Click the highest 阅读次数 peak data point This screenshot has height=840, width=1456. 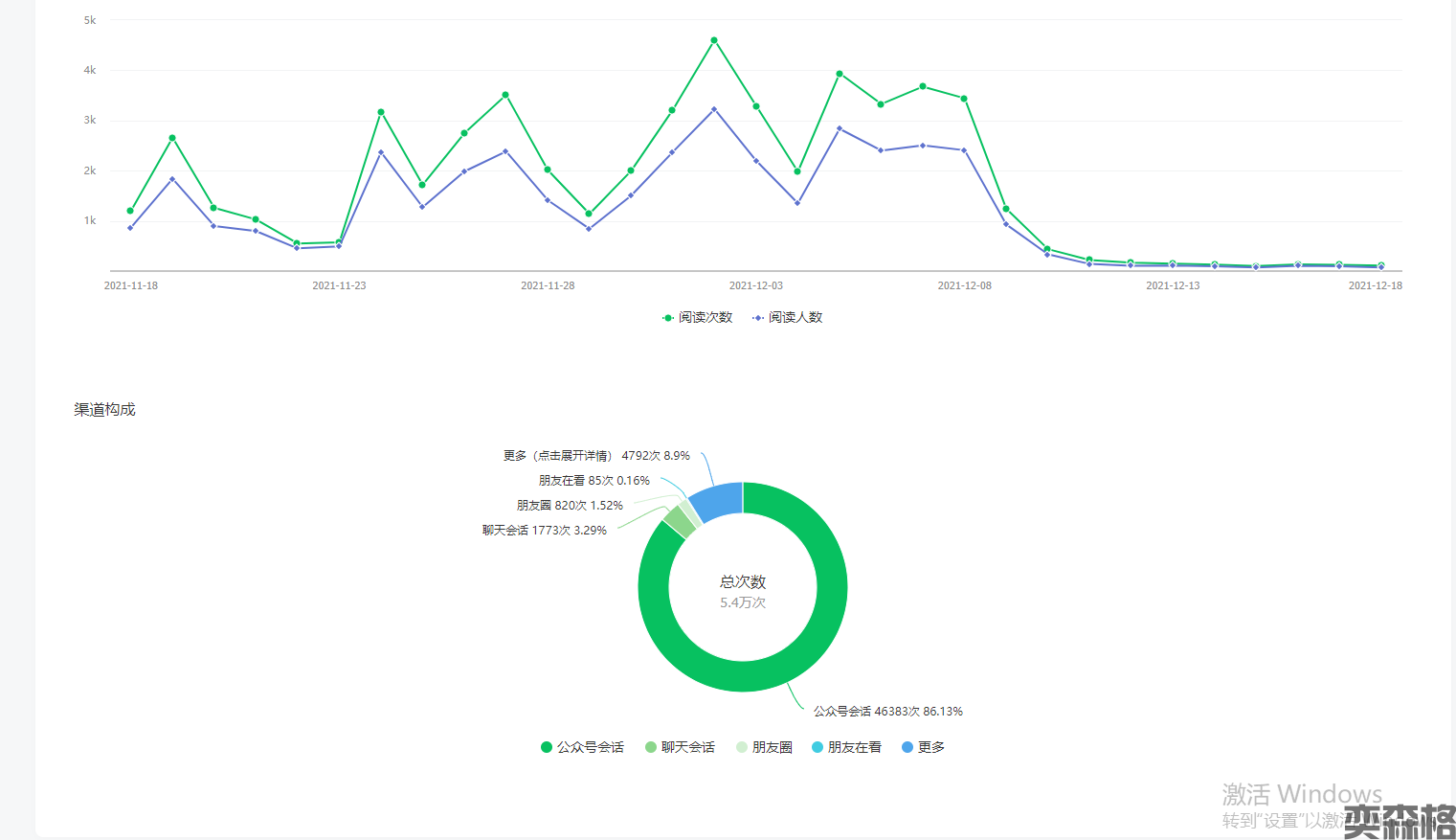[714, 40]
